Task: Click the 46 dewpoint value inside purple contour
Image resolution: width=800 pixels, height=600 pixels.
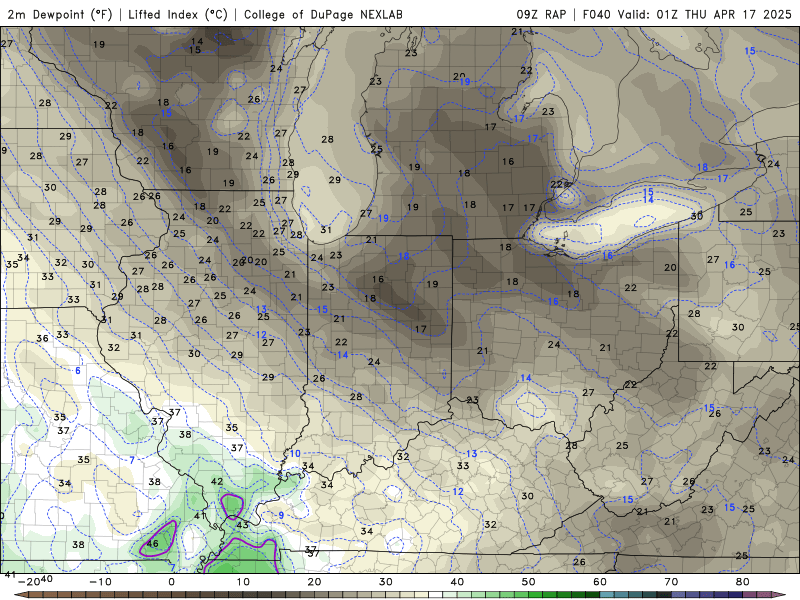Action: [x=153, y=543]
